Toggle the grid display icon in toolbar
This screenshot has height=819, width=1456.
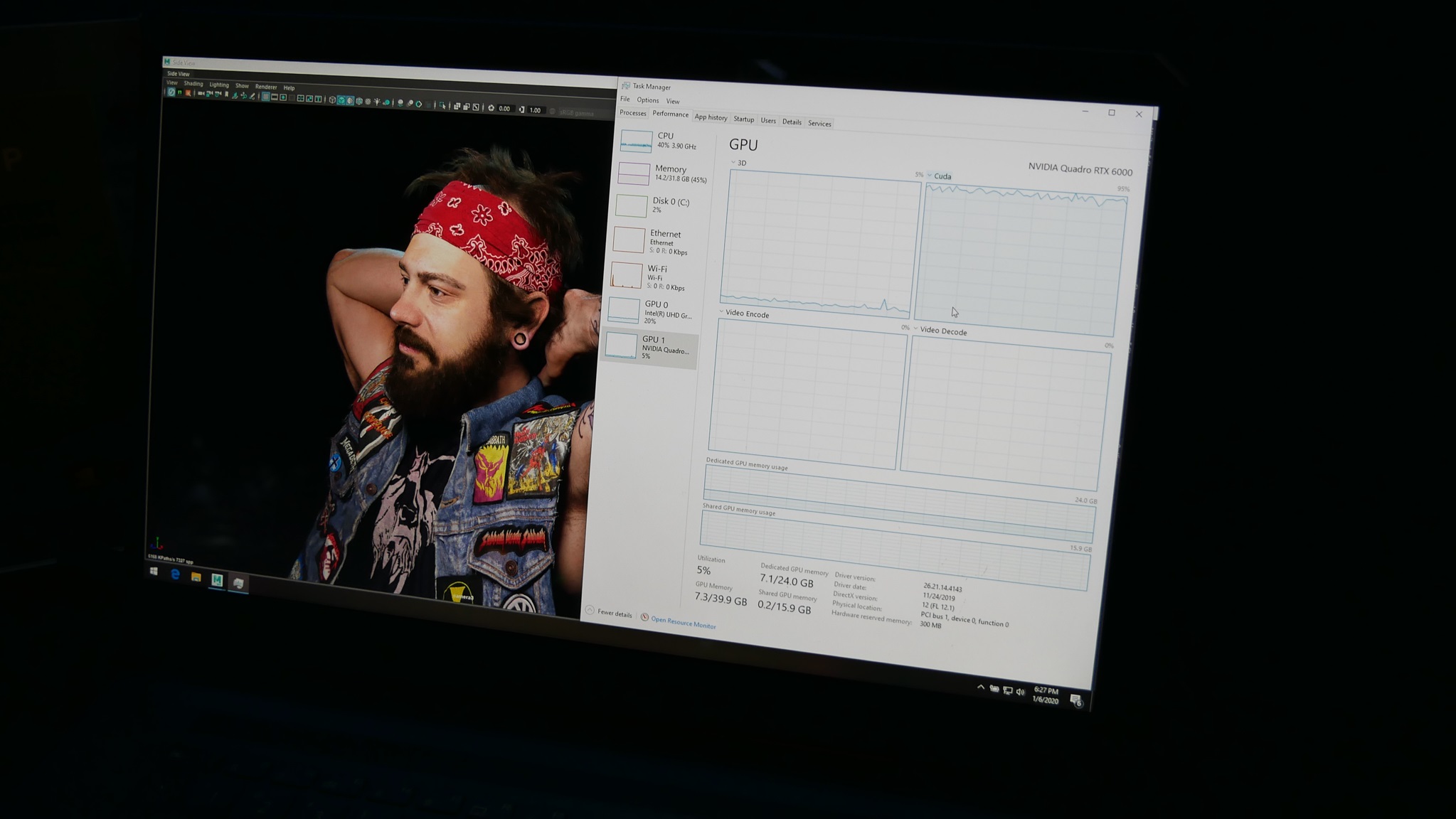click(265, 97)
